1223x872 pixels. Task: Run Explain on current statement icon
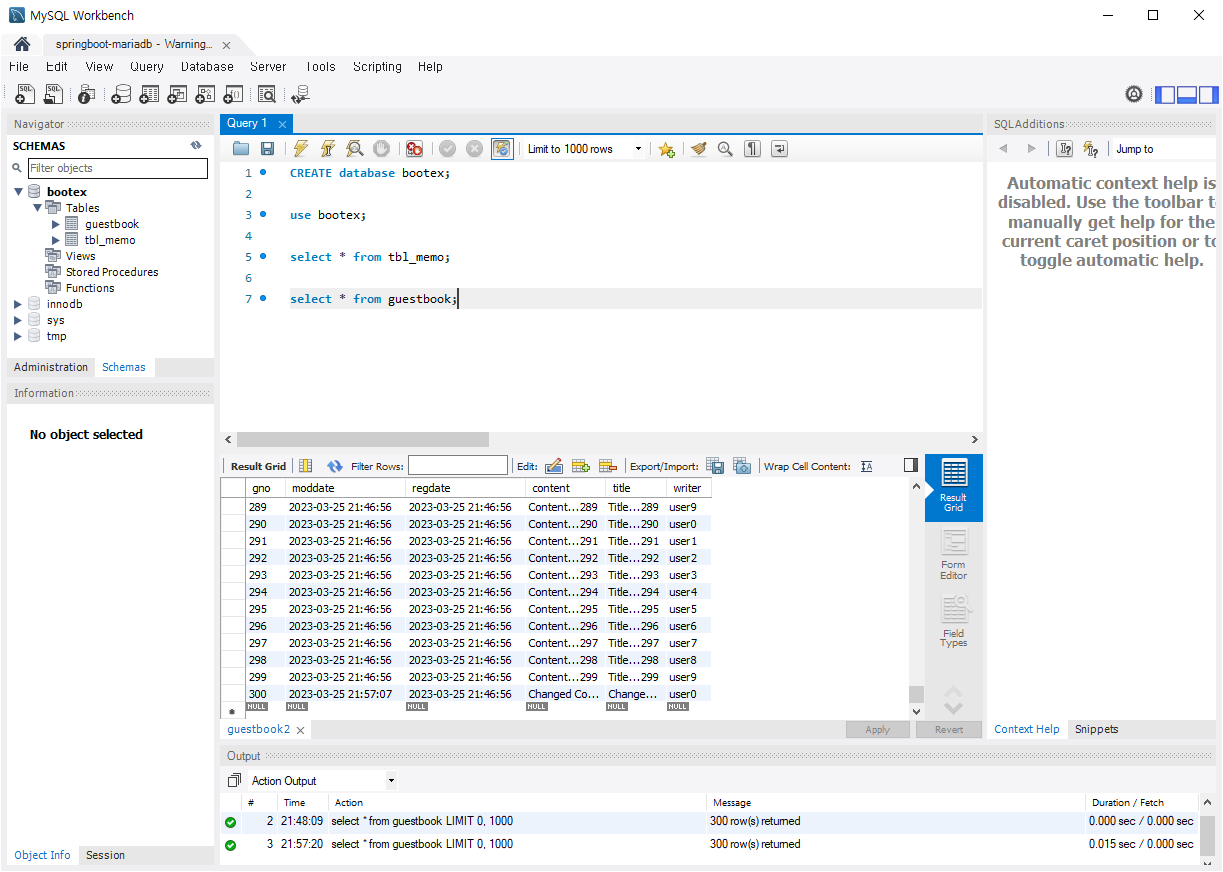click(x=354, y=149)
